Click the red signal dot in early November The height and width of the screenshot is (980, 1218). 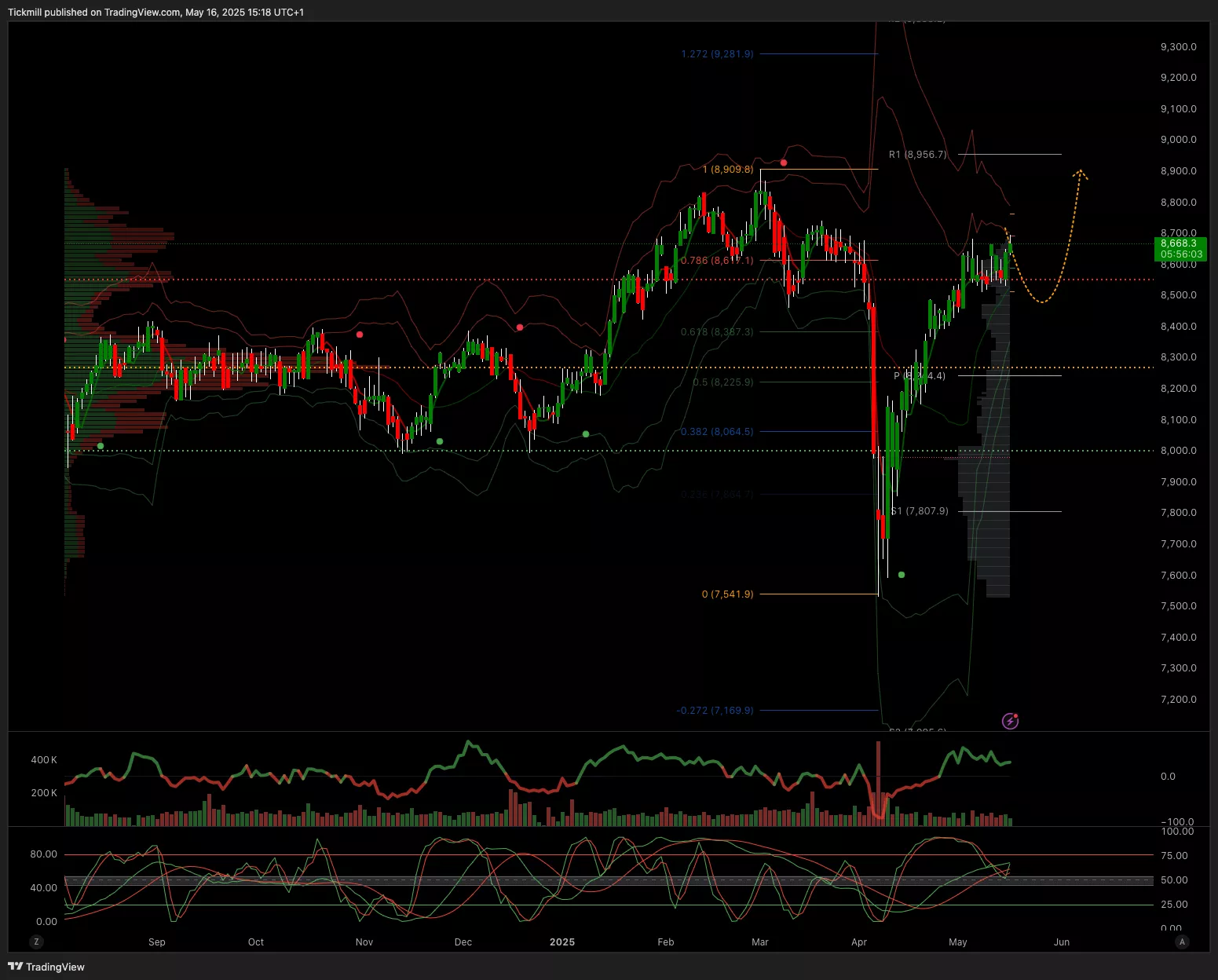point(360,335)
